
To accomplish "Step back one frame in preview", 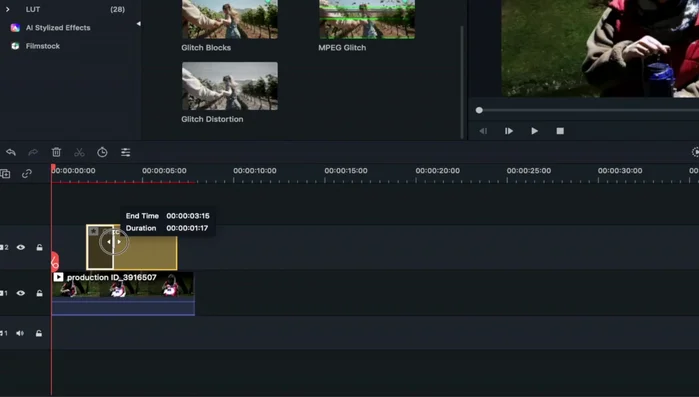I will pos(483,131).
